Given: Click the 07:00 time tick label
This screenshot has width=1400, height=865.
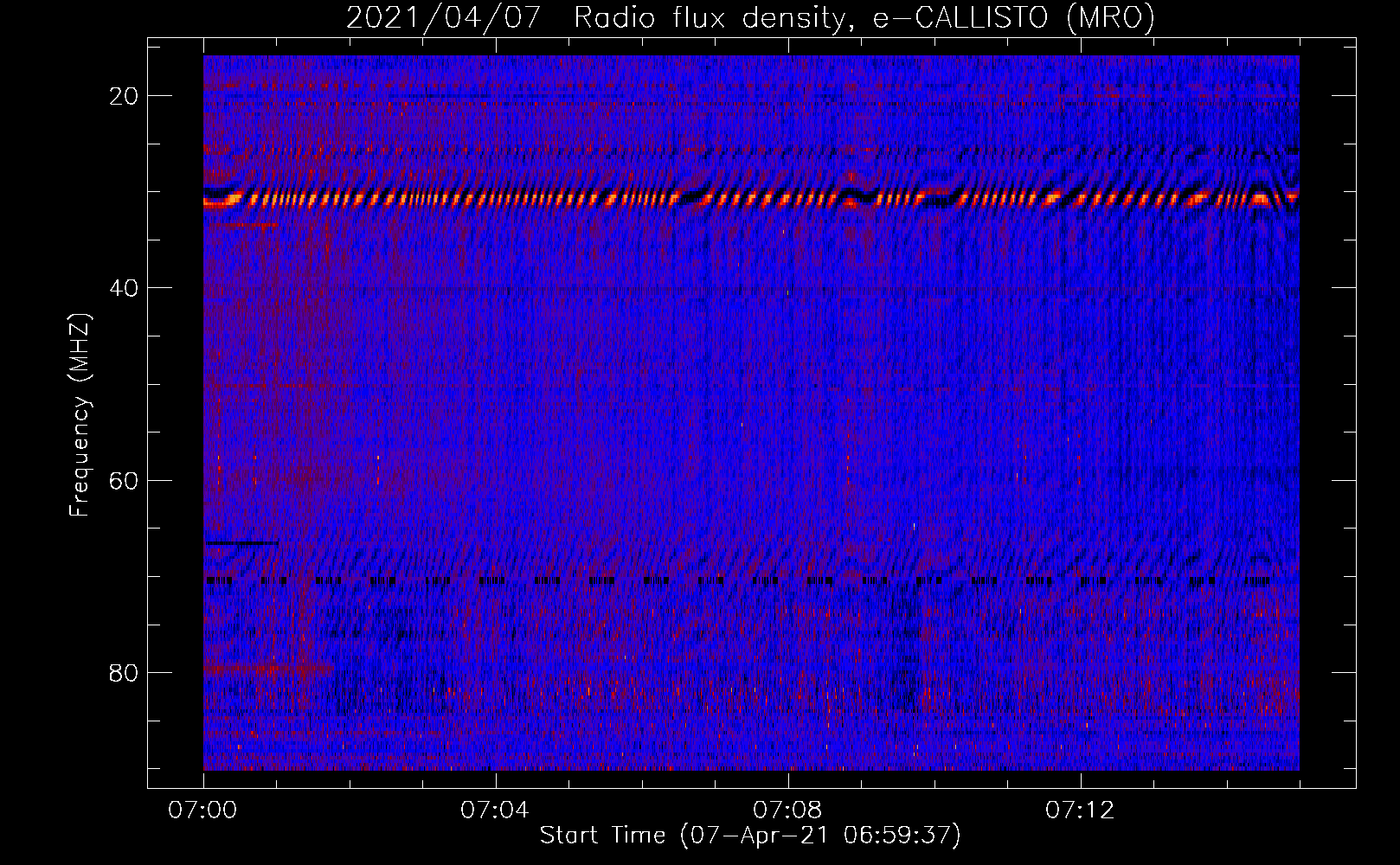Looking at the screenshot, I should [202, 811].
